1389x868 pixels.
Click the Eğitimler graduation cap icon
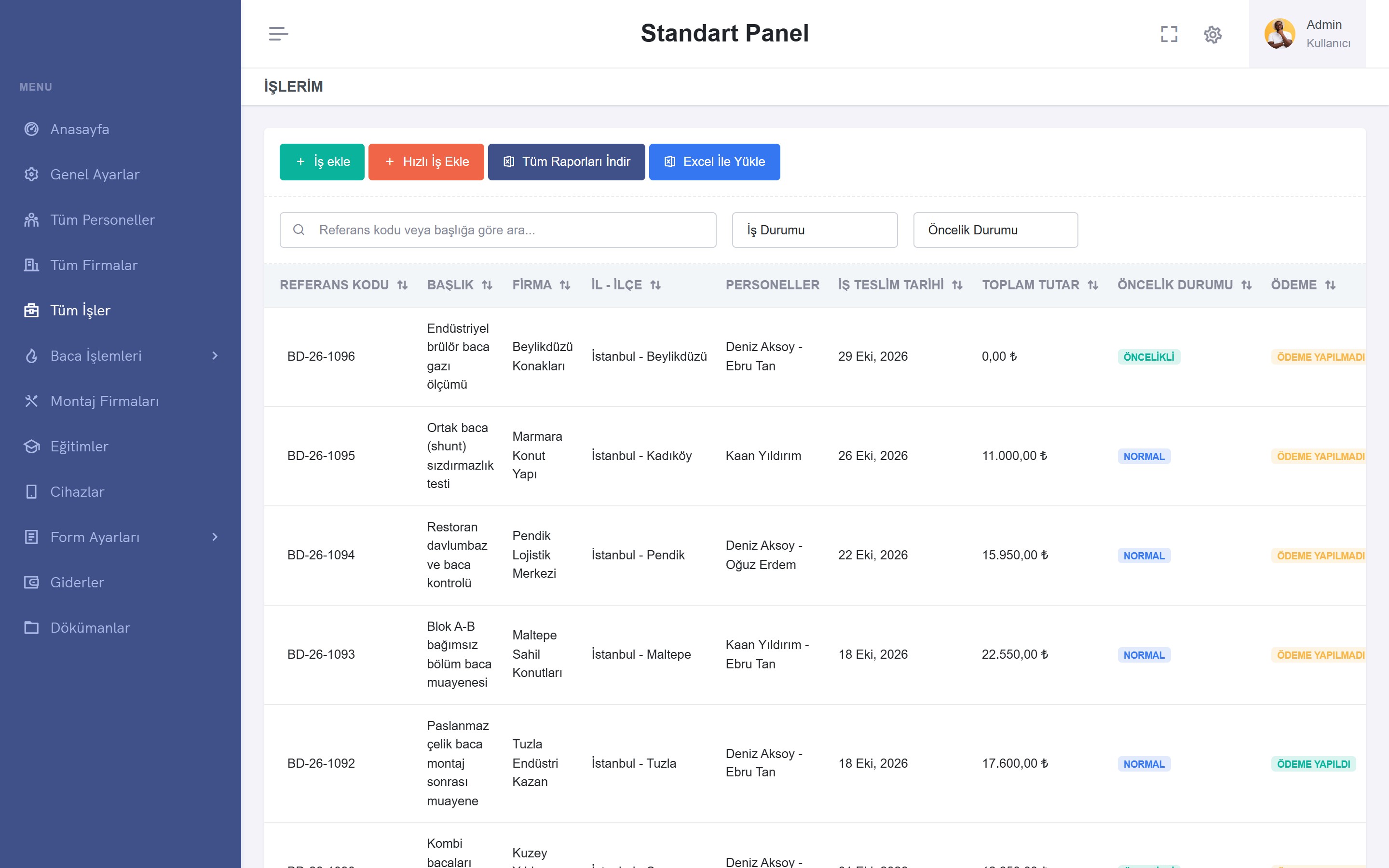pyautogui.click(x=31, y=447)
